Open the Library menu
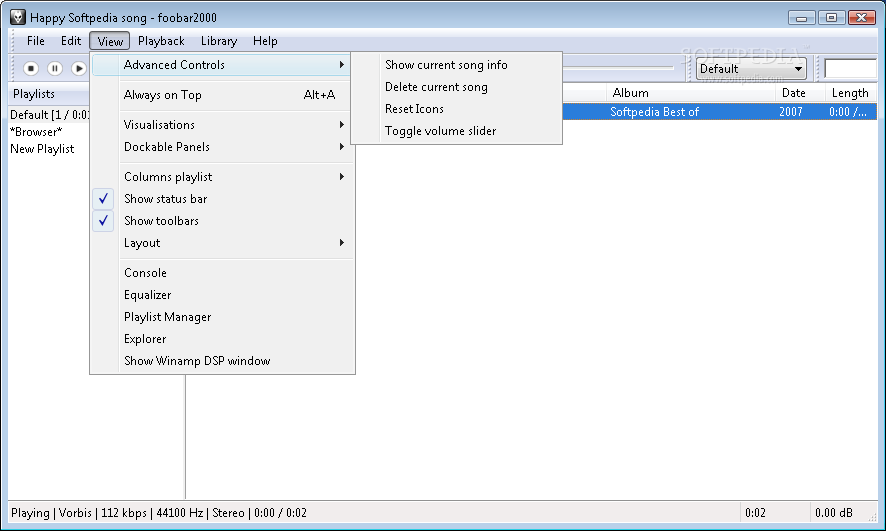Viewport: 886px width, 531px height. [219, 41]
